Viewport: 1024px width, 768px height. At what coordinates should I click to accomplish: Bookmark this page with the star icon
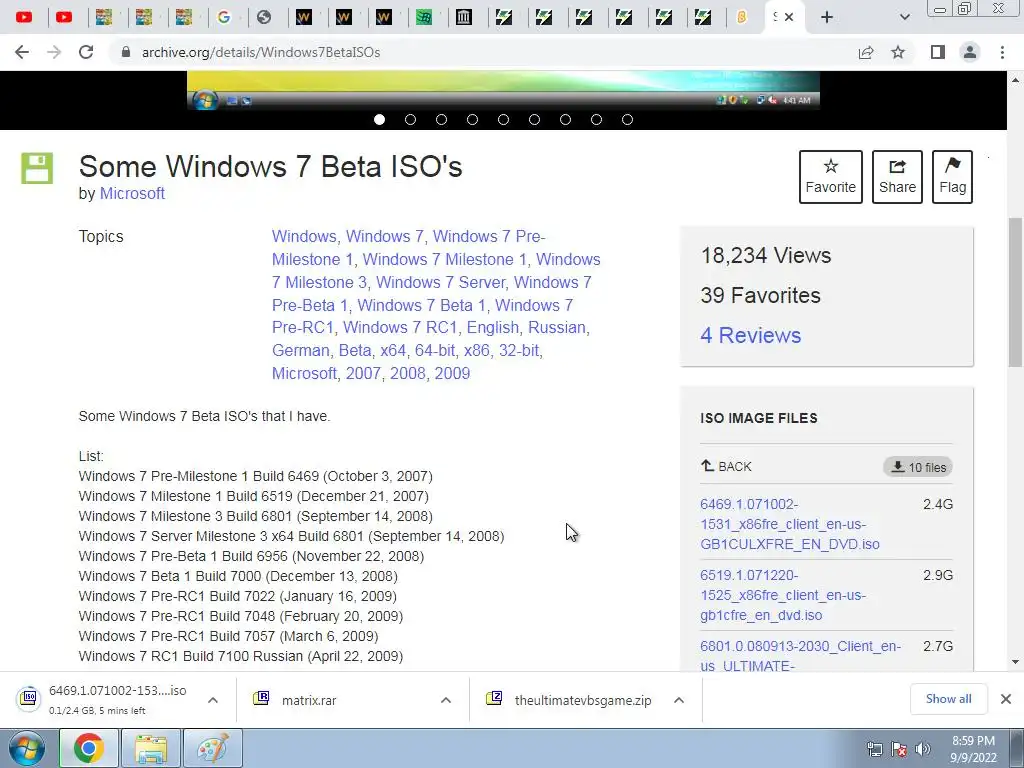coord(898,52)
